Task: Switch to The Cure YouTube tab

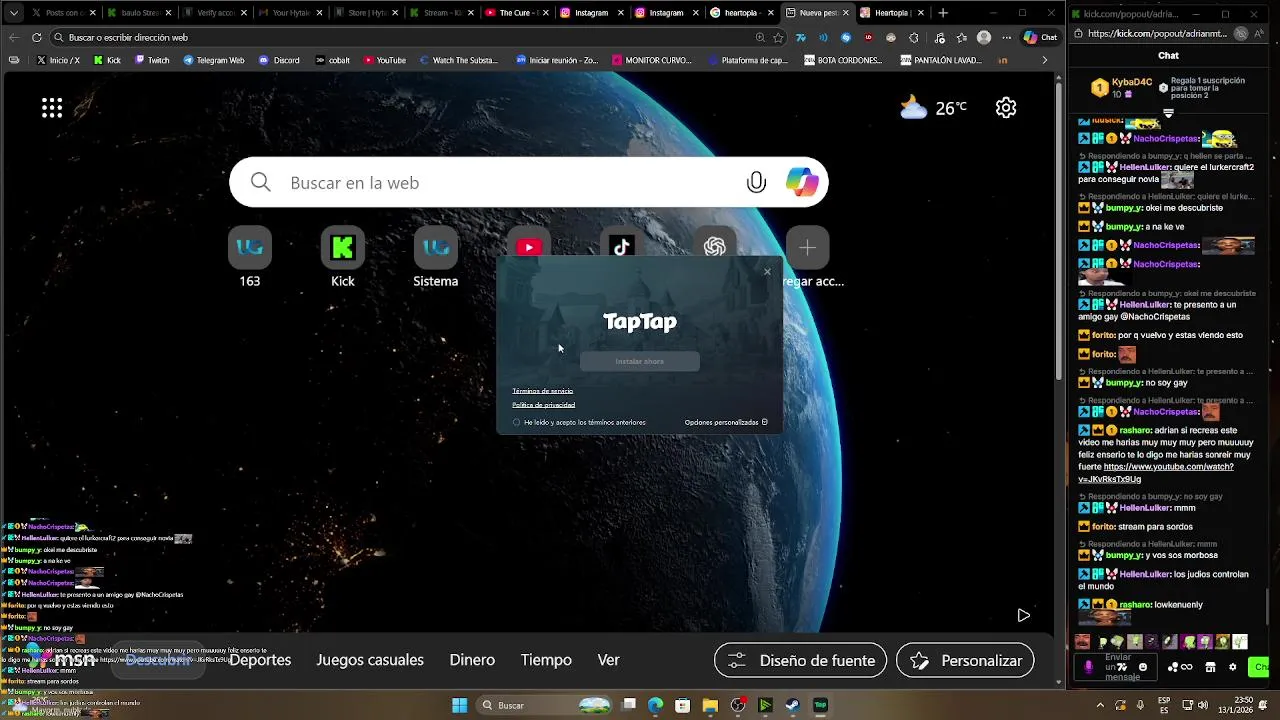Action: 515,13
